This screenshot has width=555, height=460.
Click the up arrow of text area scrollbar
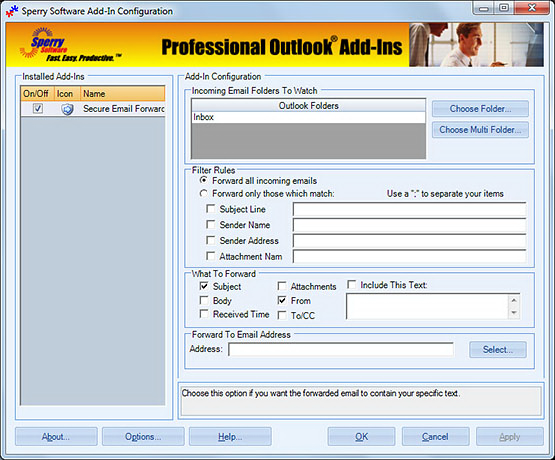[514, 300]
